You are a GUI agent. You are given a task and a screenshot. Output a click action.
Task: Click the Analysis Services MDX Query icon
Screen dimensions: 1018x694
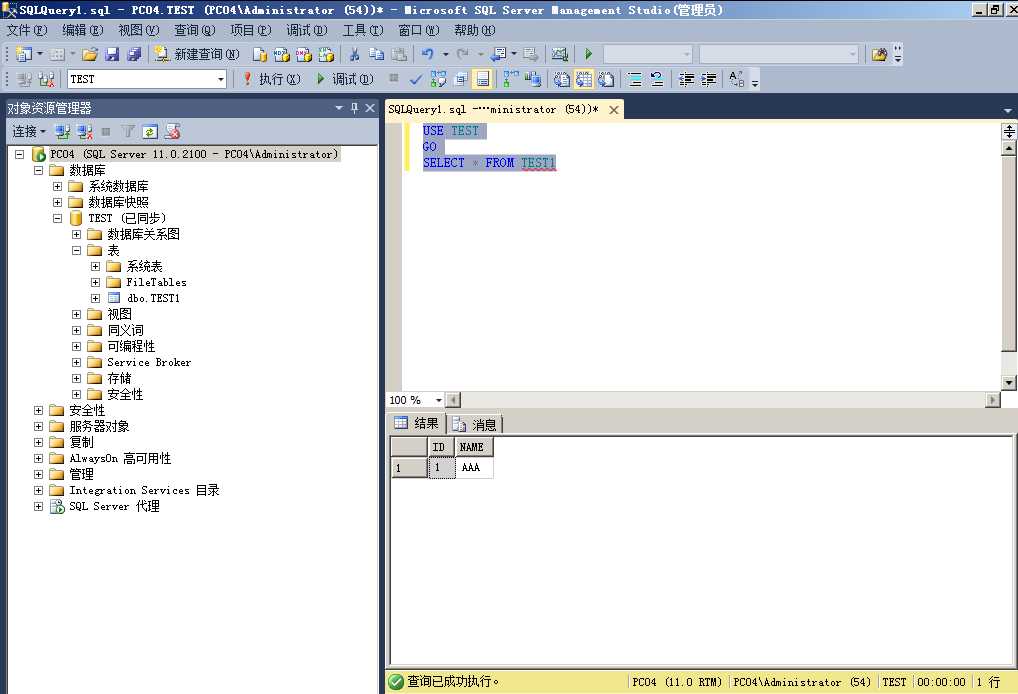[x=282, y=55]
